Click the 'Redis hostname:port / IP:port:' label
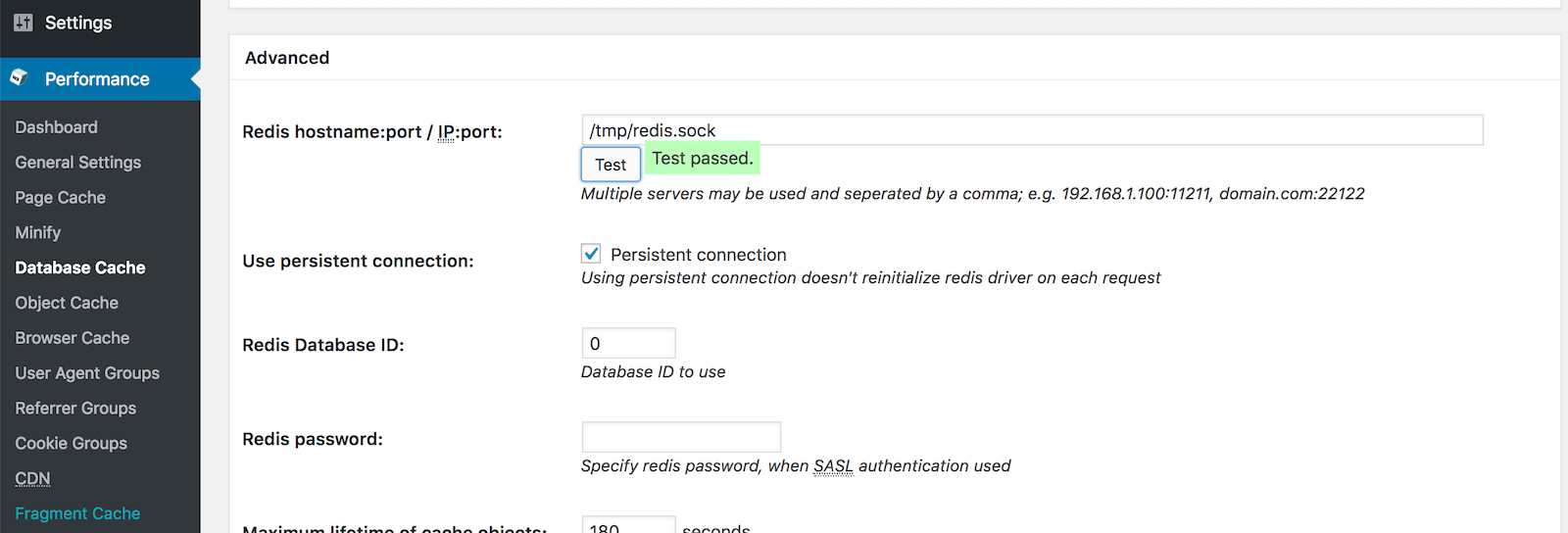Image resolution: width=1568 pixels, height=533 pixels. 372,132
